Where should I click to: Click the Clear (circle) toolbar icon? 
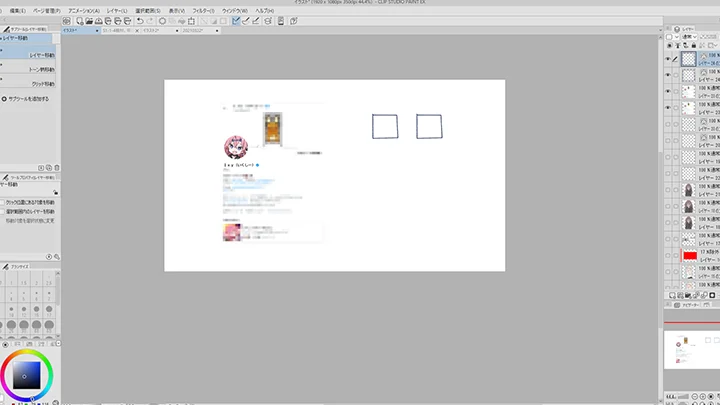pyautogui.click(x=162, y=21)
